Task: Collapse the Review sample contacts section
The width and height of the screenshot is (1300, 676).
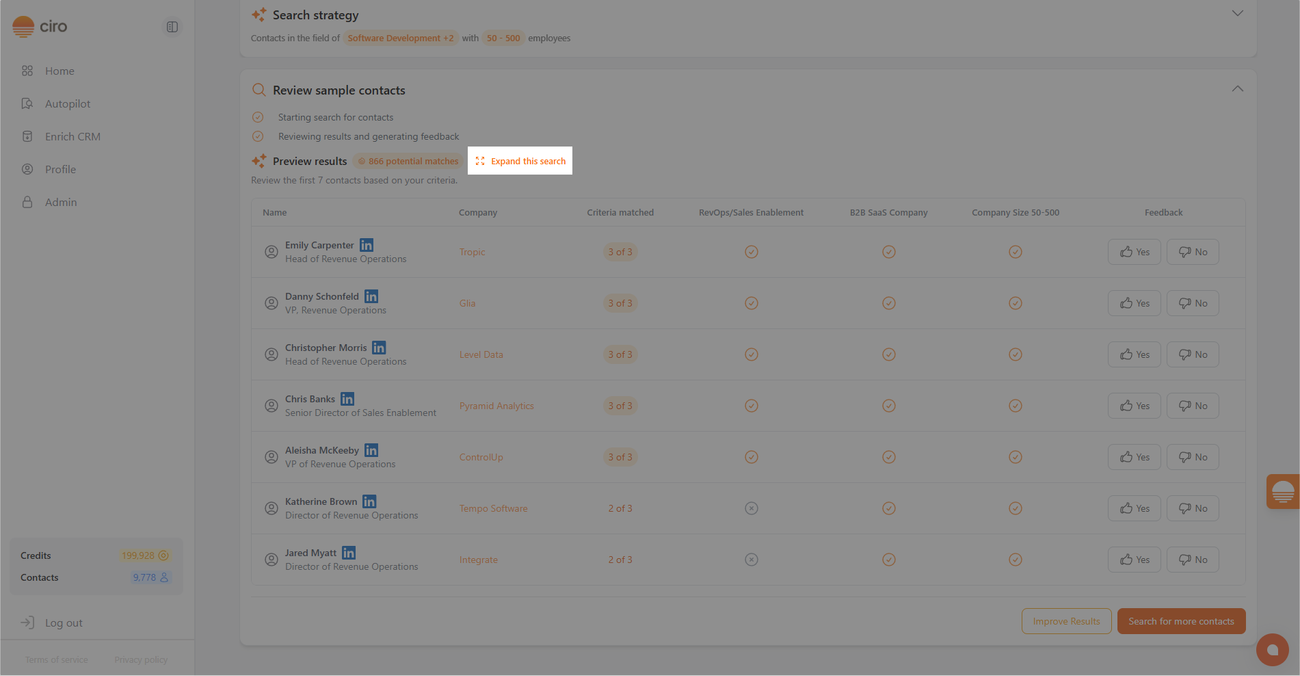Action: point(1237,89)
